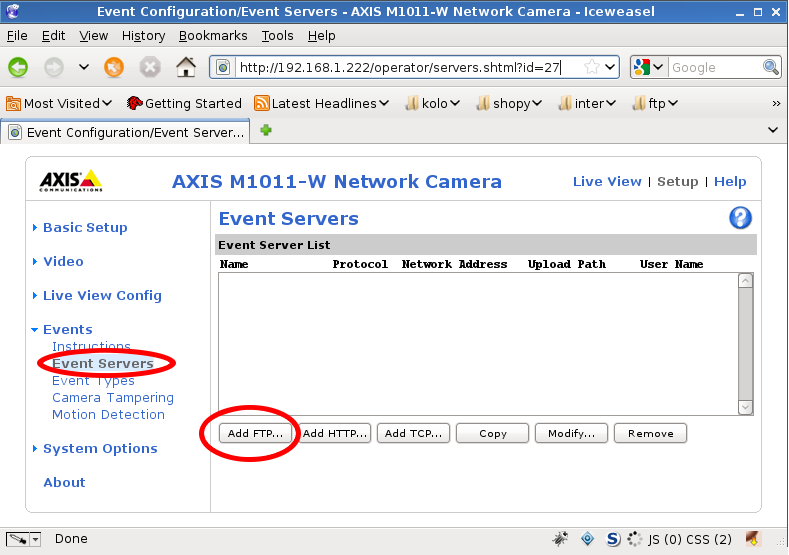Open the proxy tool dropdown in status bar

[x=35, y=539]
